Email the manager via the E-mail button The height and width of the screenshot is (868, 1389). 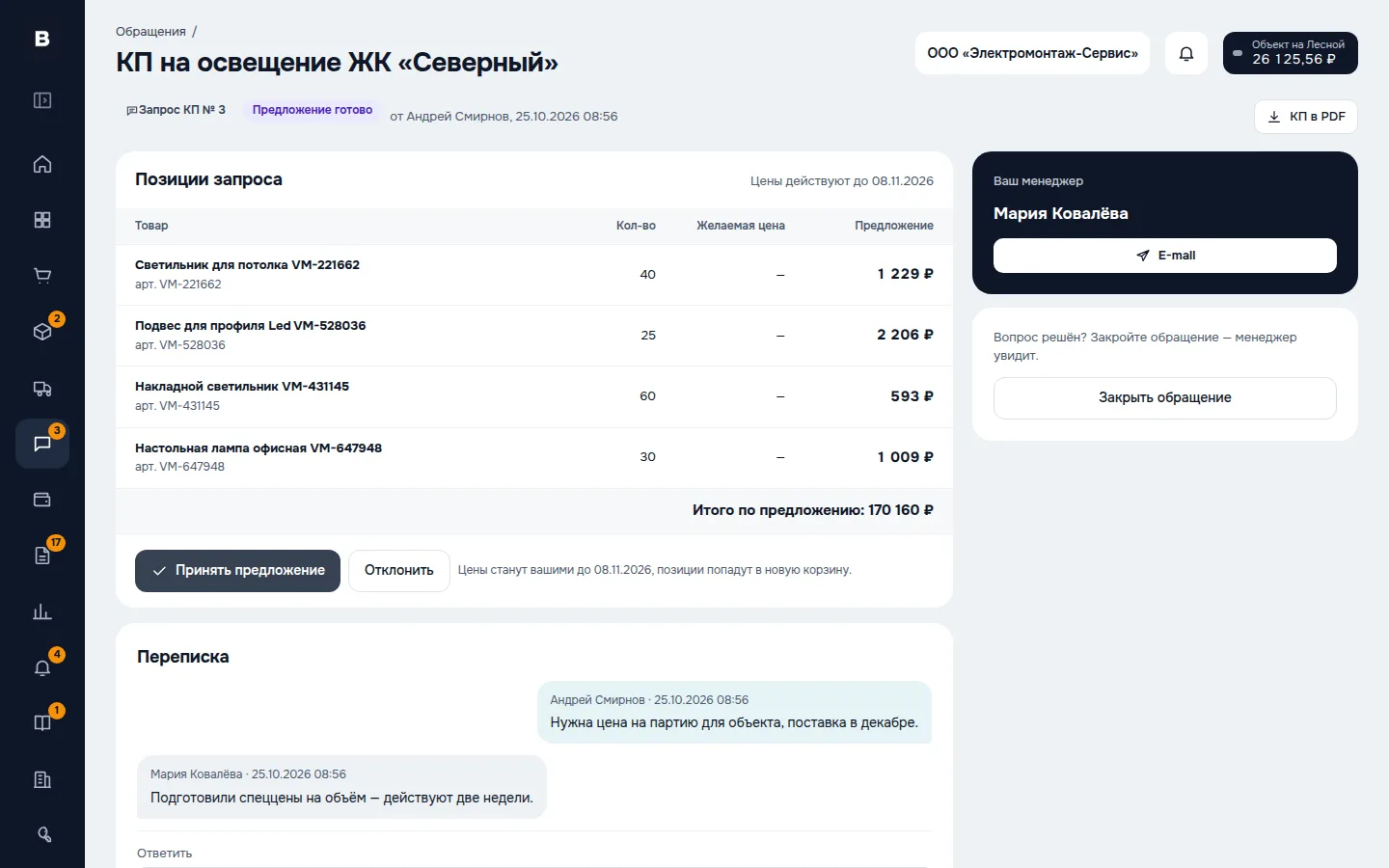pos(1165,256)
